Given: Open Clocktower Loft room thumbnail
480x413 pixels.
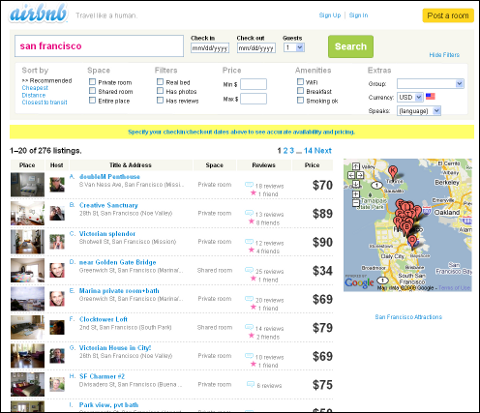Looking at the screenshot, I should (x=27, y=328).
